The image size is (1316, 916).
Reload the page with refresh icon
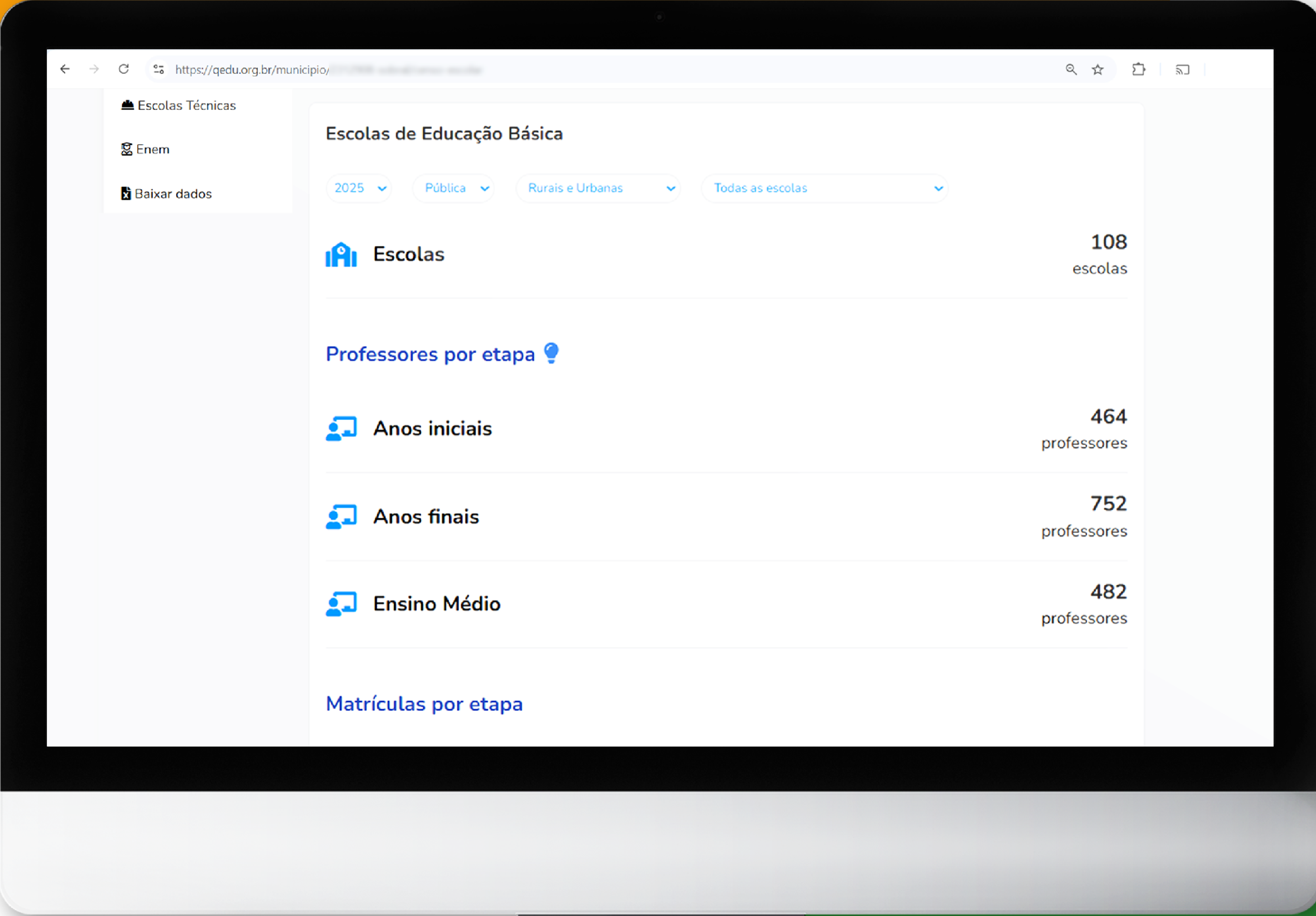124,69
